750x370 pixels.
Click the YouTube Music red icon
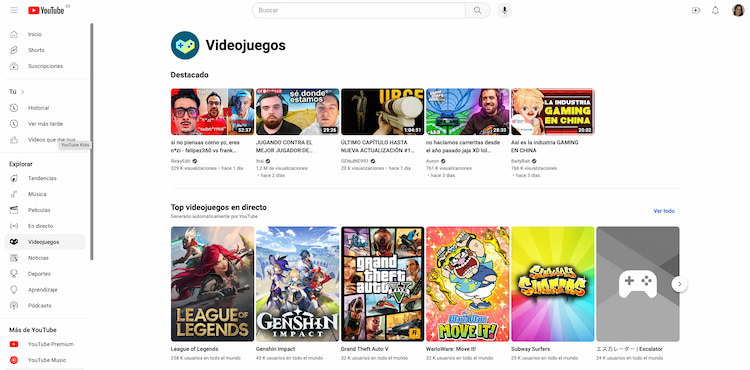click(x=14, y=360)
